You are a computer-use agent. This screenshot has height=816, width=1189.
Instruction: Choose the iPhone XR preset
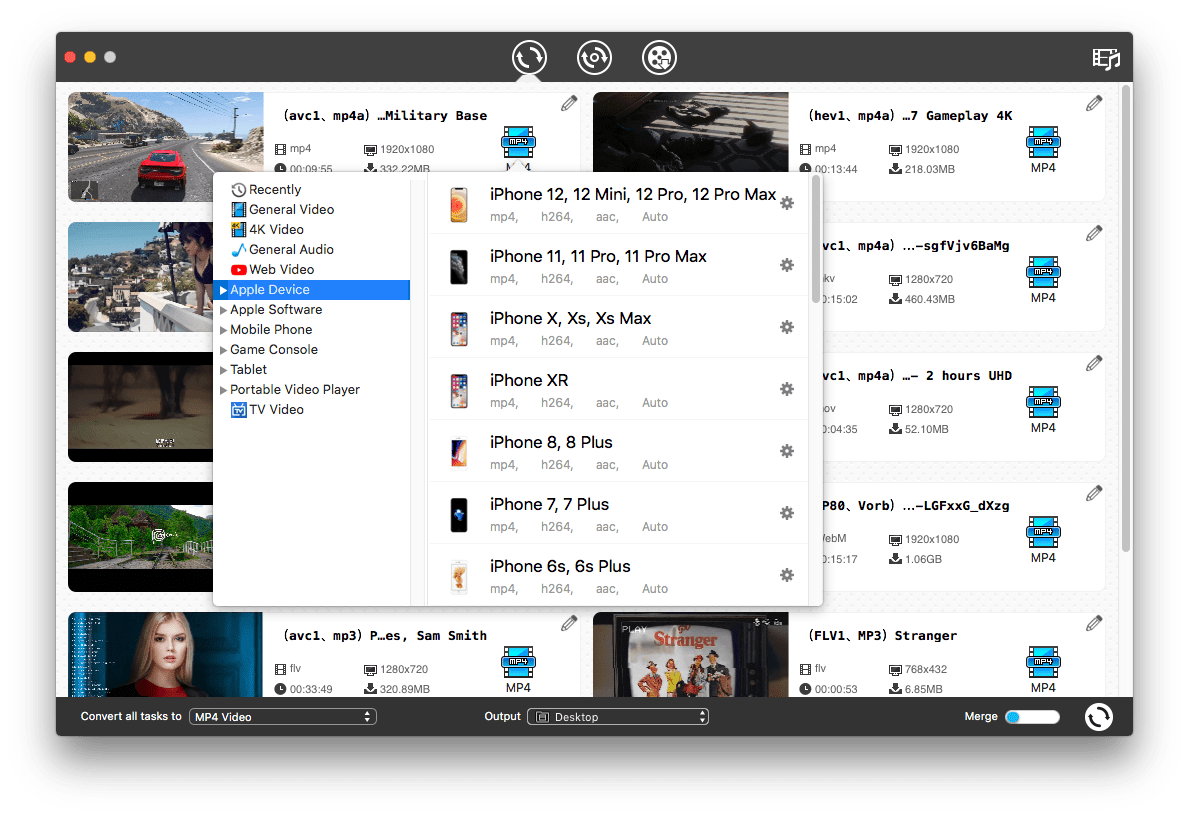click(618, 390)
